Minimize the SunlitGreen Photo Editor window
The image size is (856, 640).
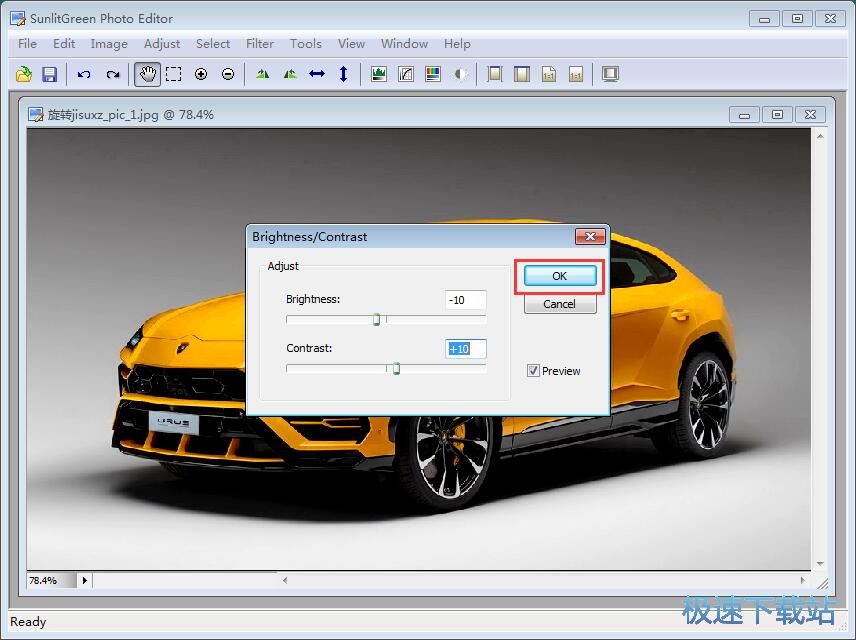764,19
